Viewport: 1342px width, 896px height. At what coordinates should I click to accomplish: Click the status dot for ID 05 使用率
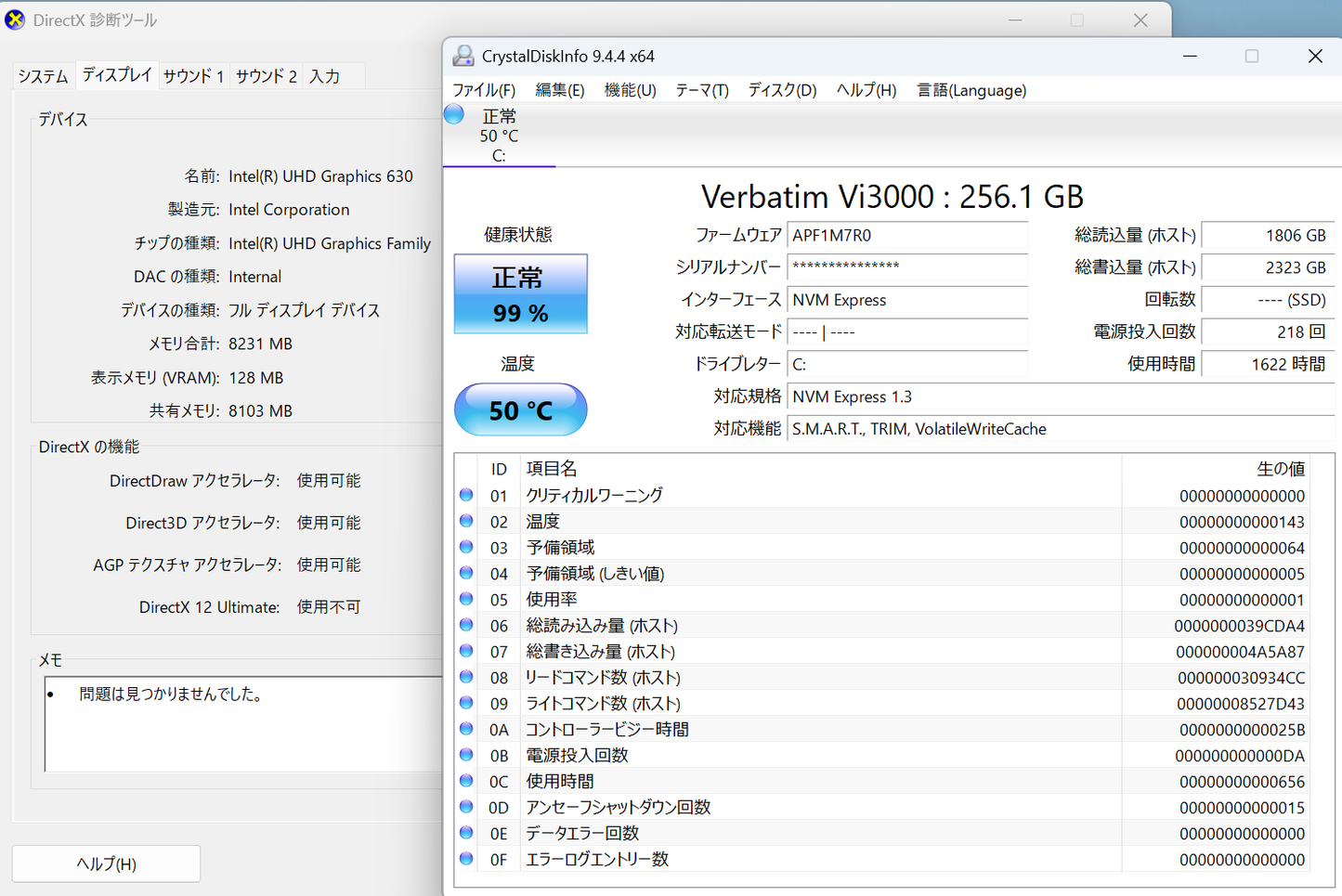click(466, 599)
